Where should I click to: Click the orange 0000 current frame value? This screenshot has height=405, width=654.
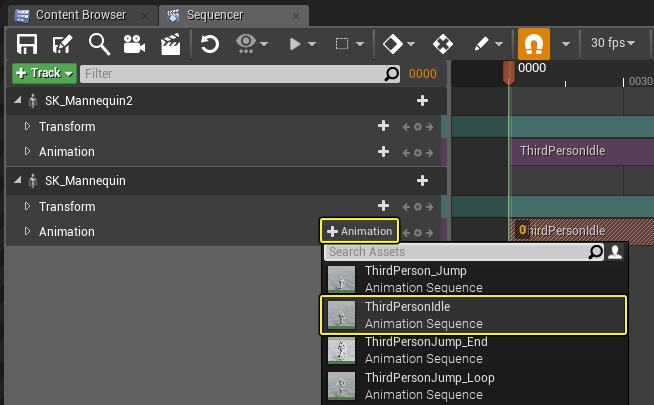(x=423, y=74)
